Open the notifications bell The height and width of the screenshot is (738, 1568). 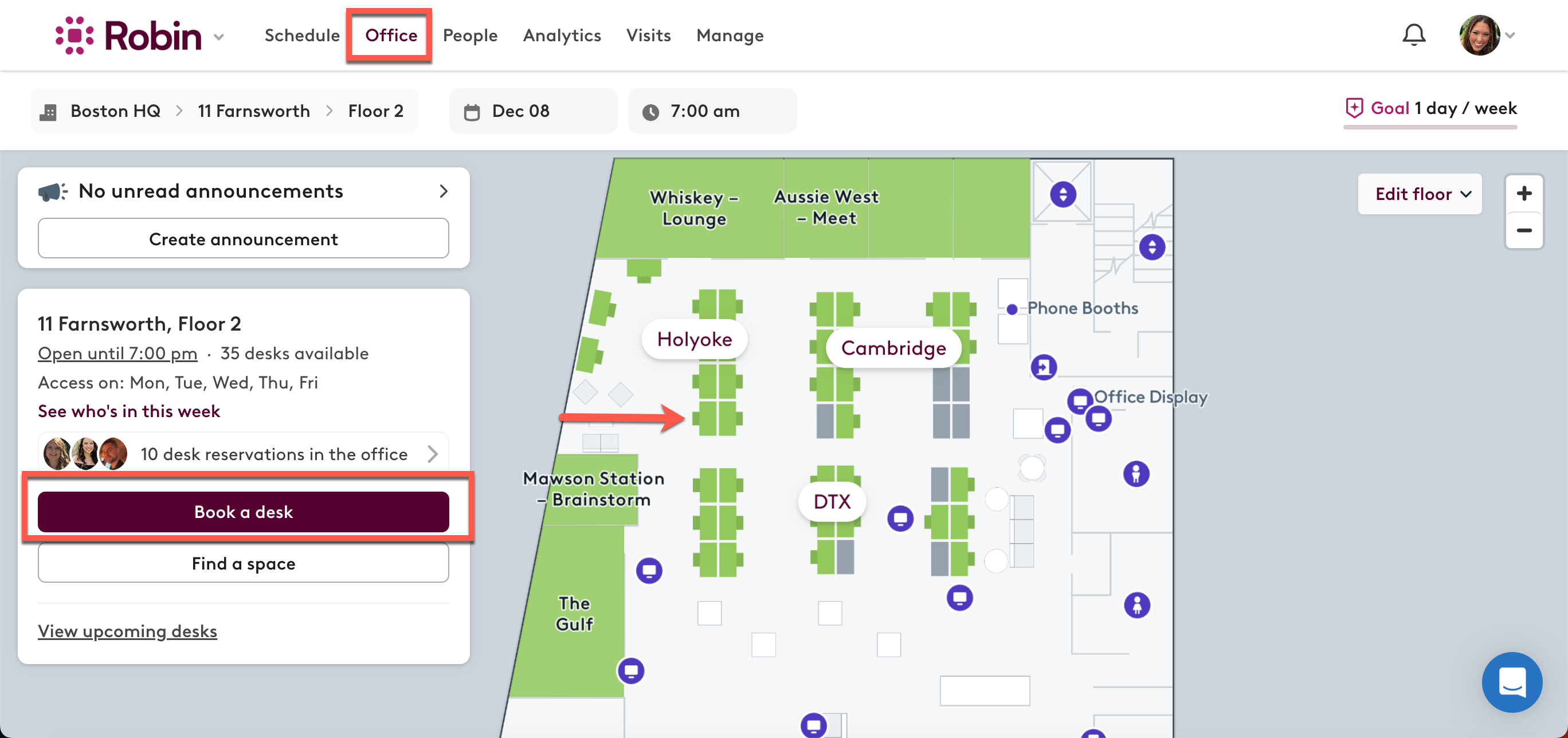[1413, 36]
